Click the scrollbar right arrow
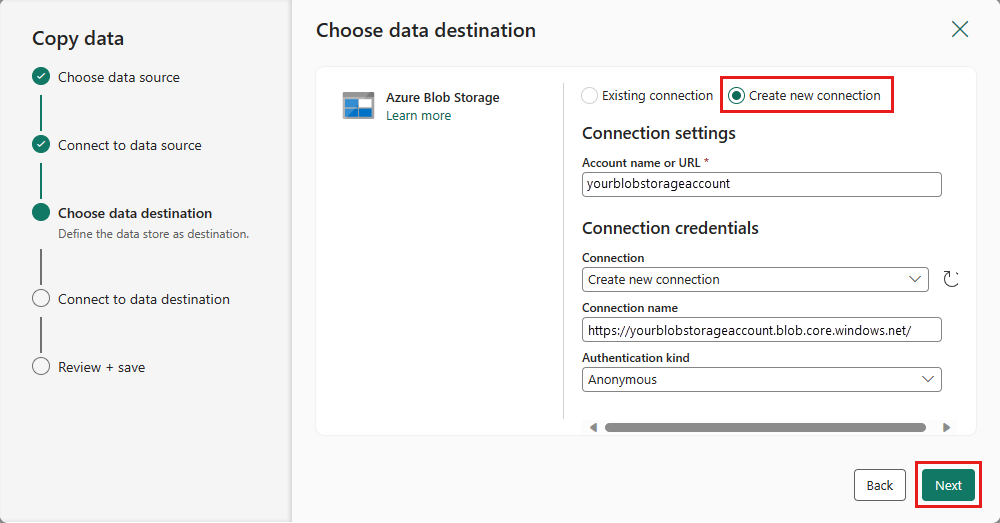The height and width of the screenshot is (523, 1000). [x=946, y=427]
